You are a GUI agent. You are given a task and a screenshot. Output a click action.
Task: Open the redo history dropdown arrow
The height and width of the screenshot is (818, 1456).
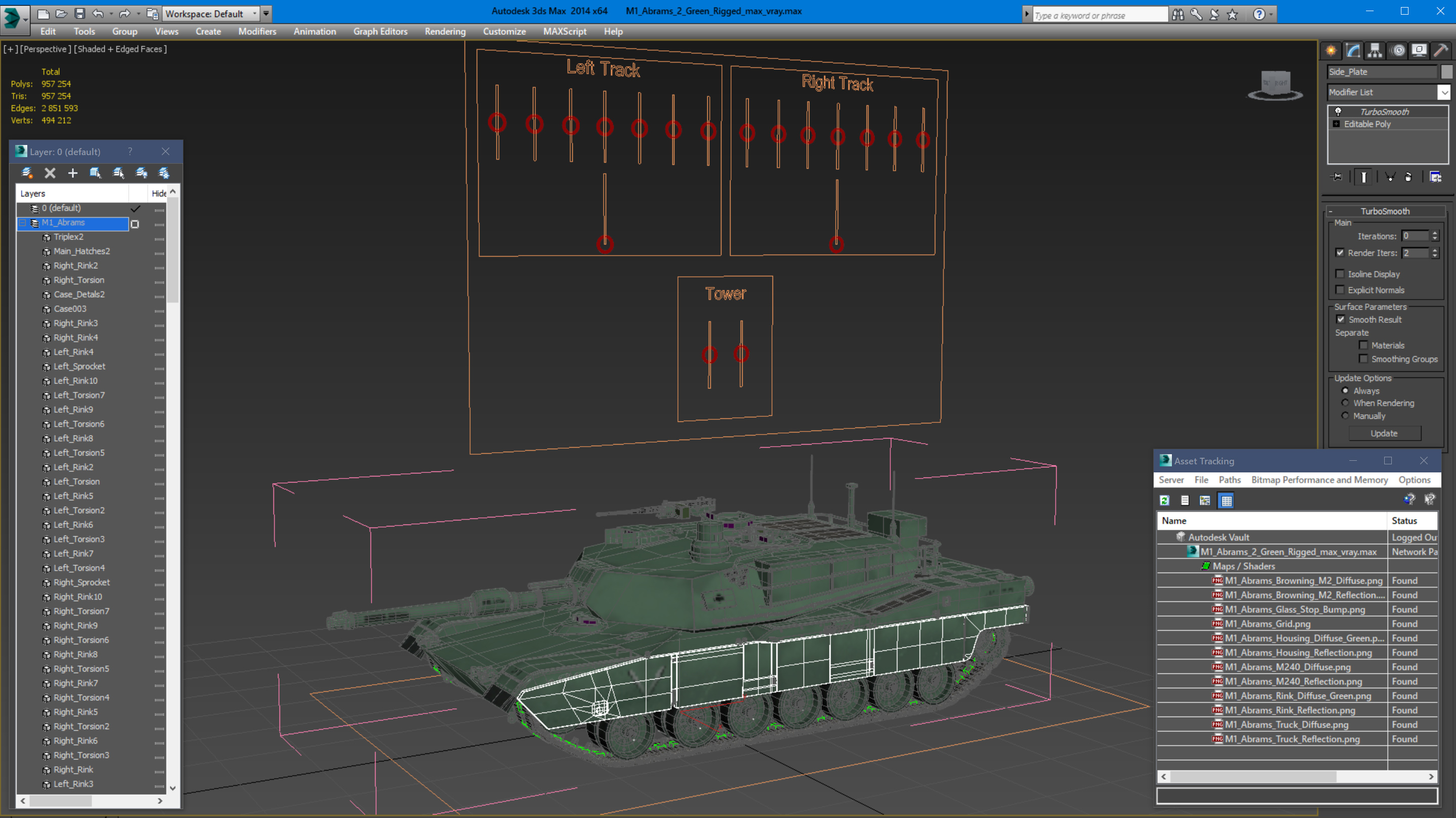(x=138, y=14)
